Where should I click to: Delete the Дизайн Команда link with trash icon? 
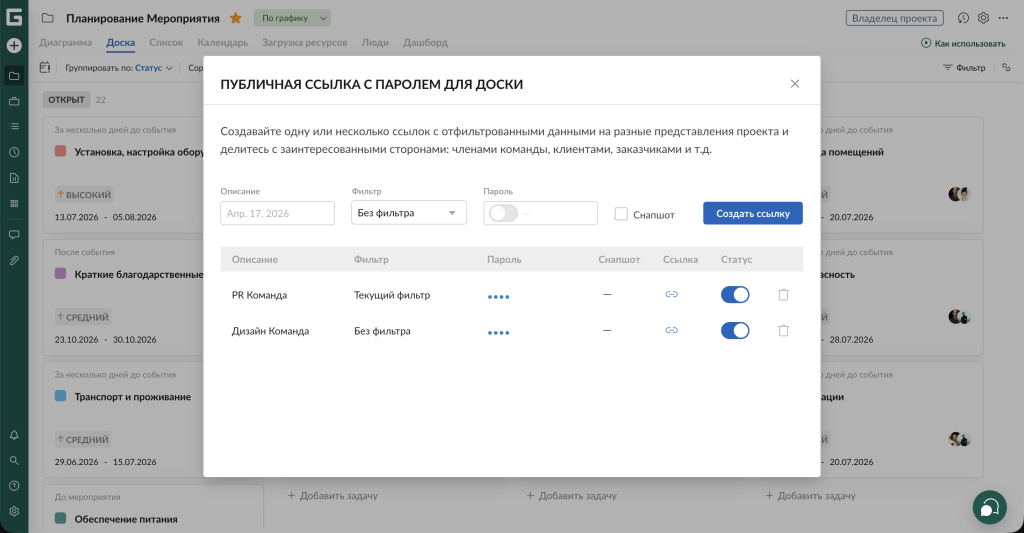point(784,331)
